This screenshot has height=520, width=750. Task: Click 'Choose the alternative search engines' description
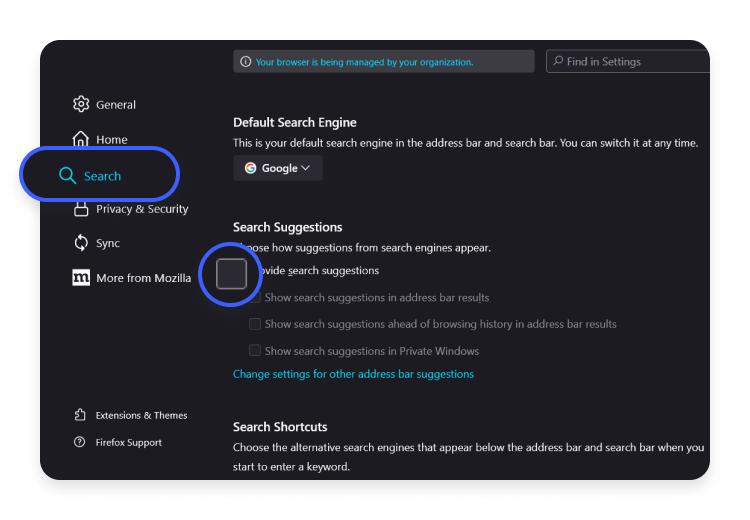[468, 457]
